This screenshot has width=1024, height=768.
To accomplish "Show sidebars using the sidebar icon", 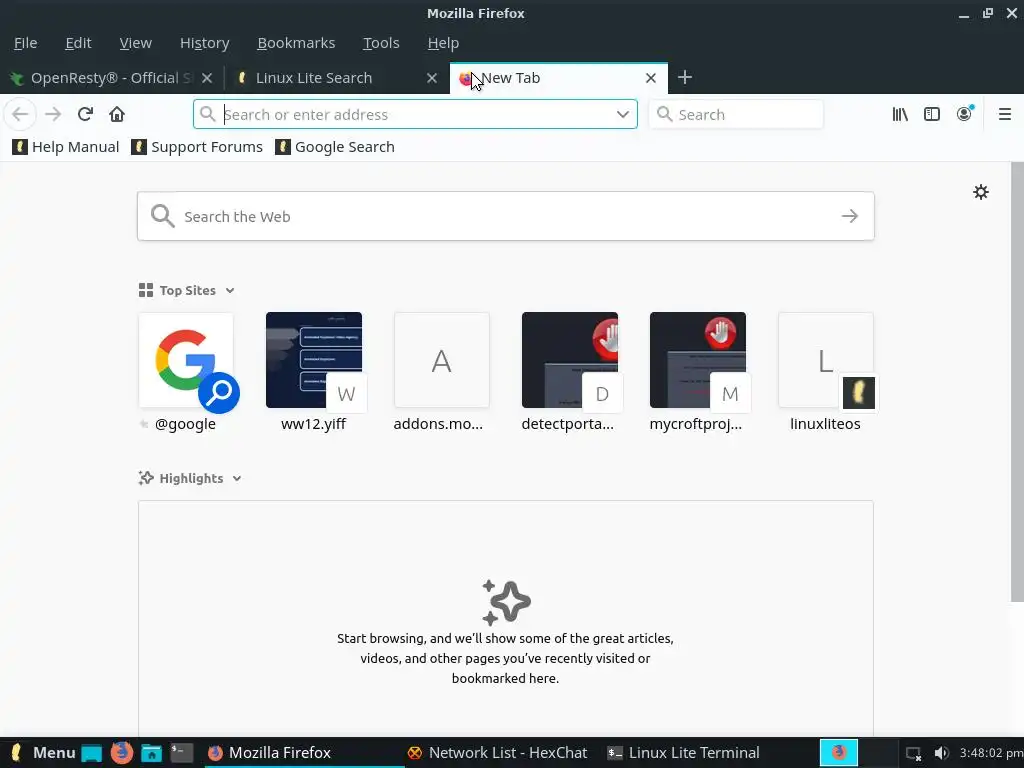I will (x=932, y=114).
